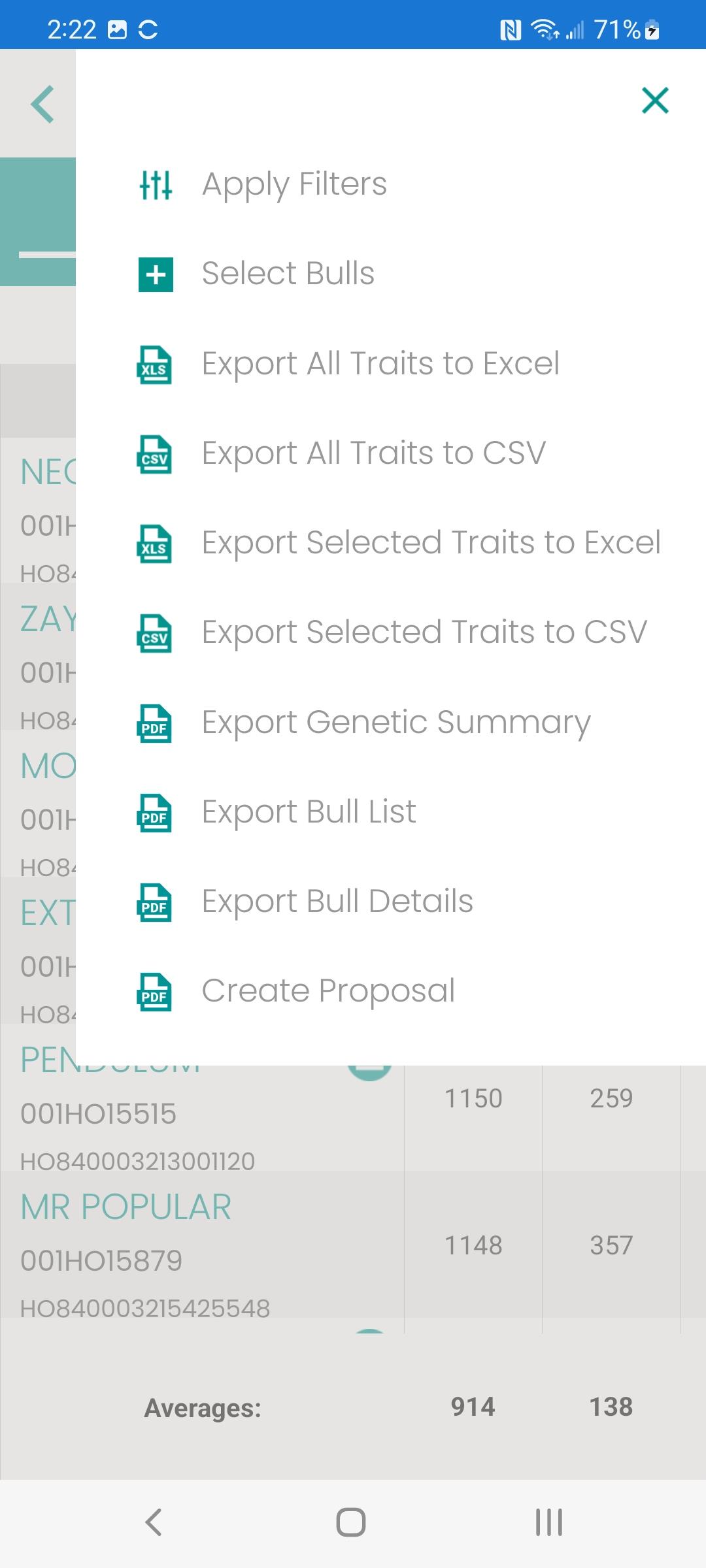Tap the green plus icon for Select Bulls
This screenshot has height=1568, width=706.
pos(156,274)
